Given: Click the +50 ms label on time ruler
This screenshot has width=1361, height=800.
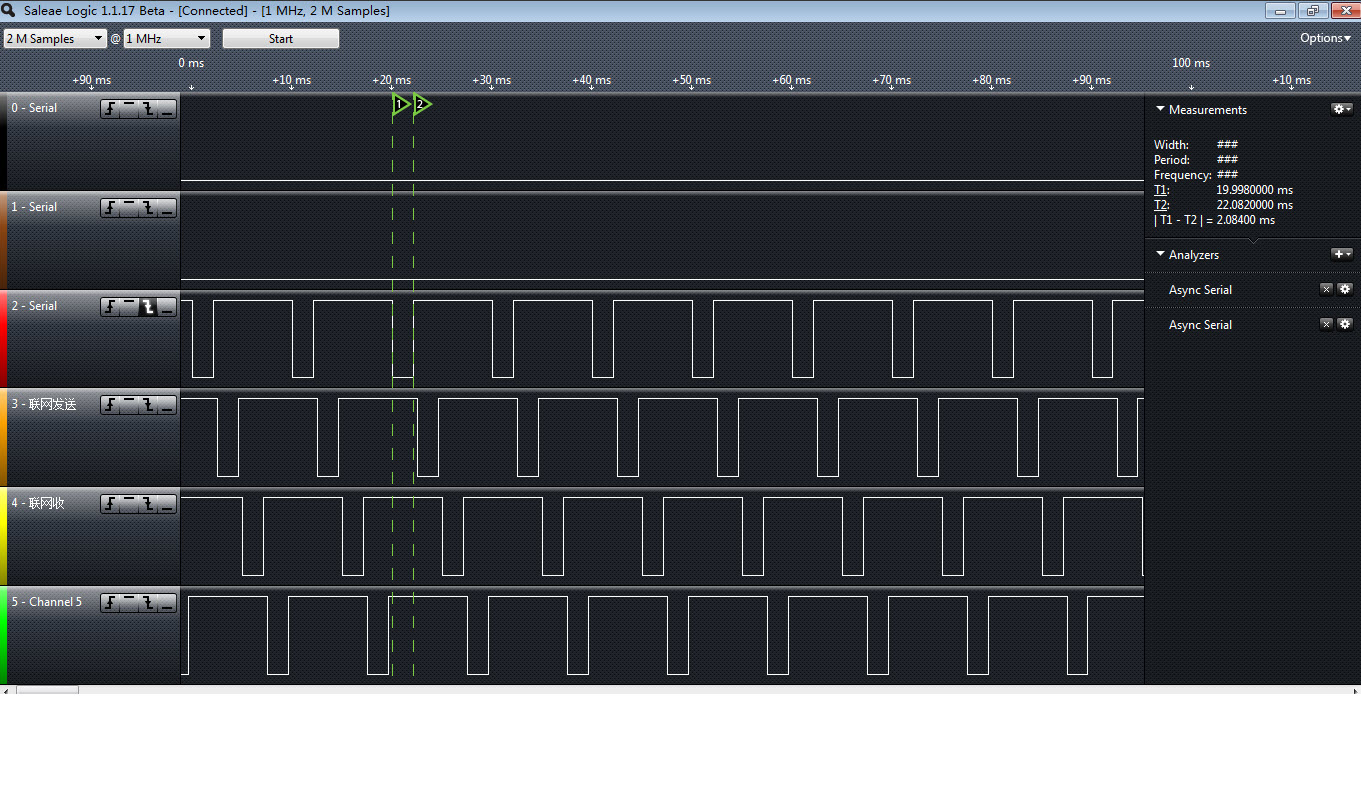Looking at the screenshot, I should 691,80.
